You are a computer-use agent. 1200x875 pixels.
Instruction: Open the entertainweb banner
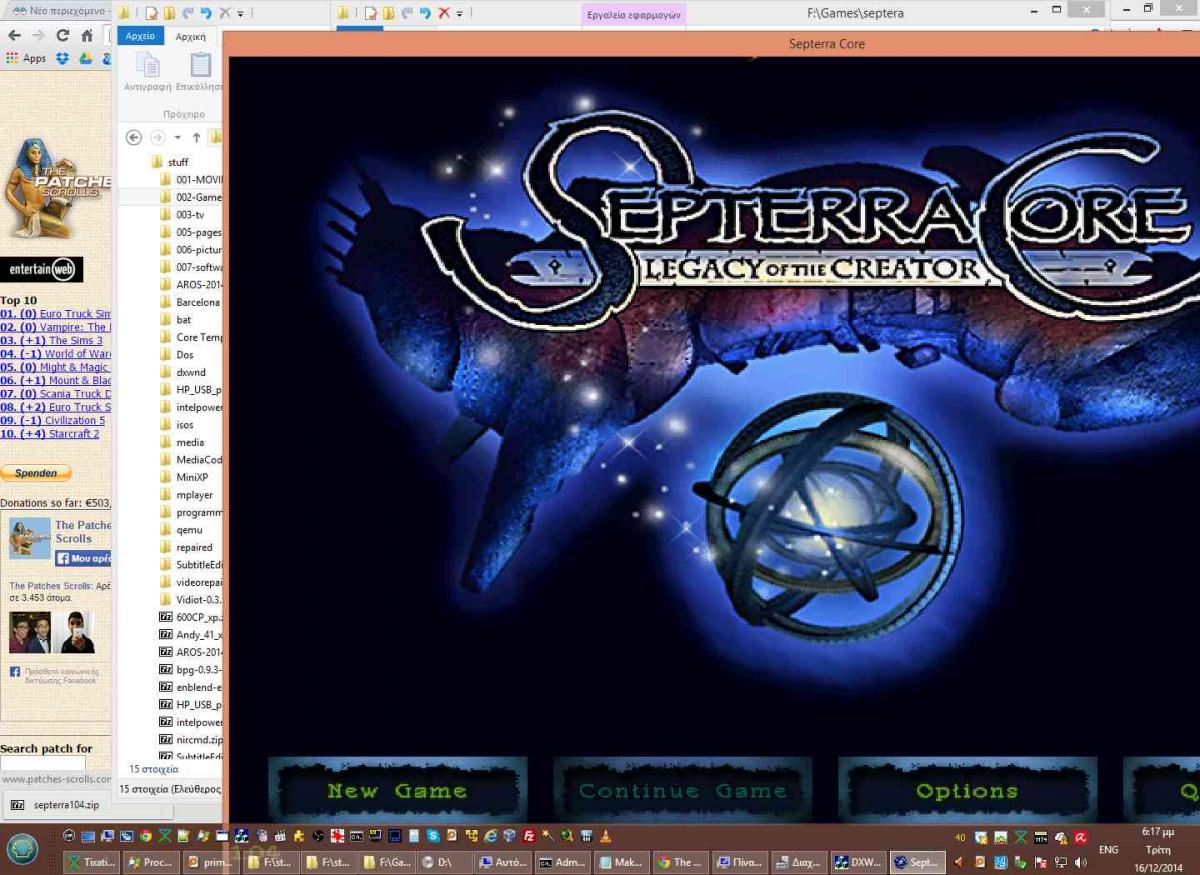tap(41, 270)
